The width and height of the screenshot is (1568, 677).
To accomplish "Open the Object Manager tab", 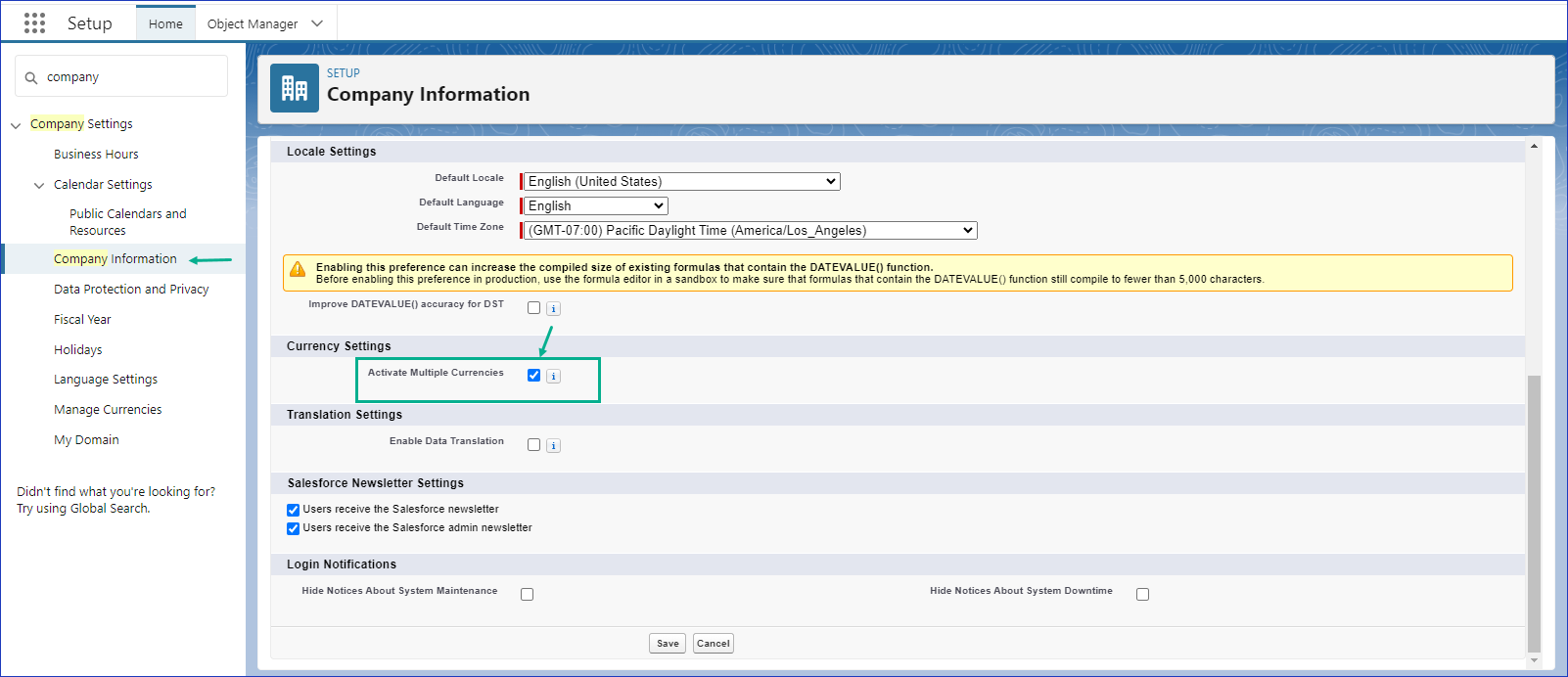I will [x=253, y=23].
